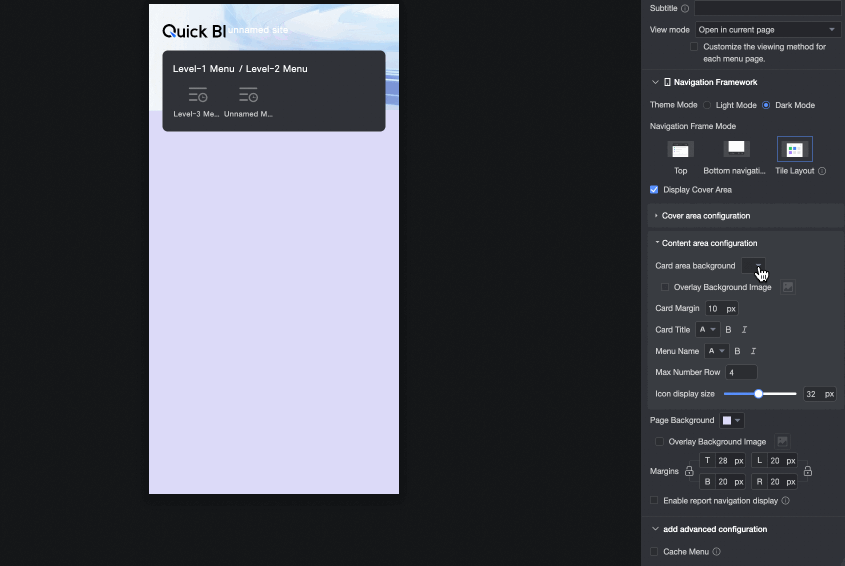Screen dimensions: 845x566
Task: Select Light Mode theme
Action: click(707, 105)
